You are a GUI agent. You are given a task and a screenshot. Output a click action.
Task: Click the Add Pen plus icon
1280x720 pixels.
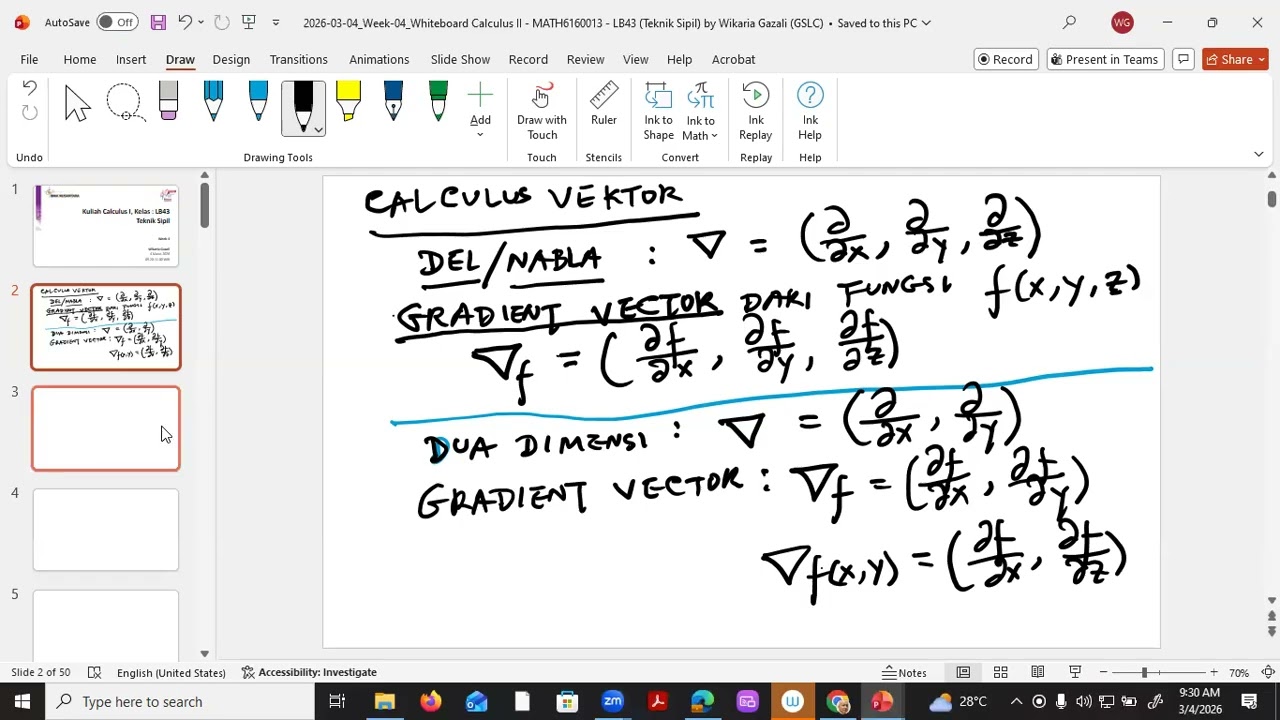(x=480, y=96)
